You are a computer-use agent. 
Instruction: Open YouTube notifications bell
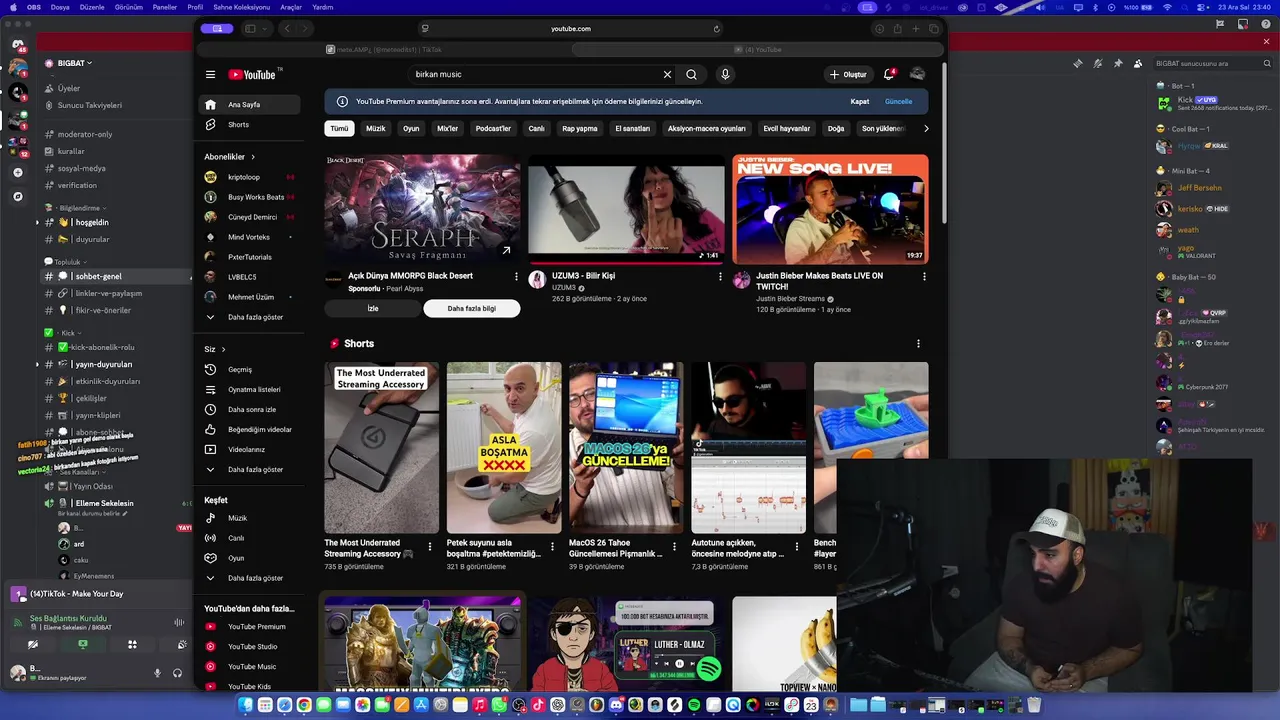888,74
